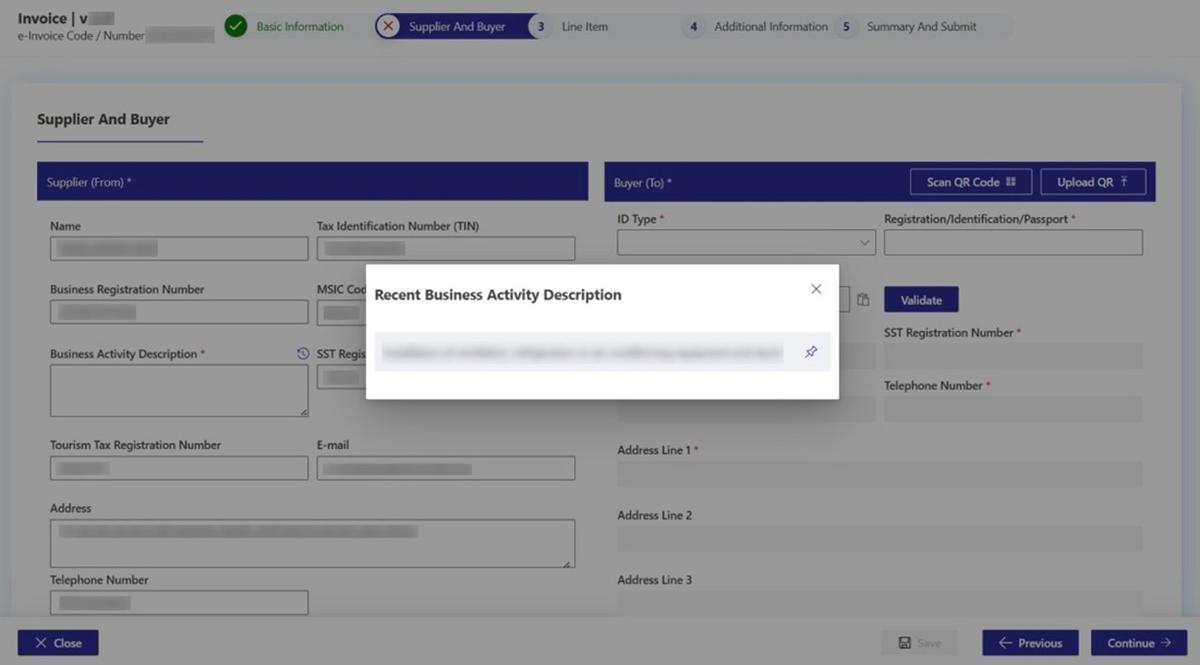The height and width of the screenshot is (665, 1200).
Task: Click the Supplier And Buyer page heading
Action: [103, 119]
